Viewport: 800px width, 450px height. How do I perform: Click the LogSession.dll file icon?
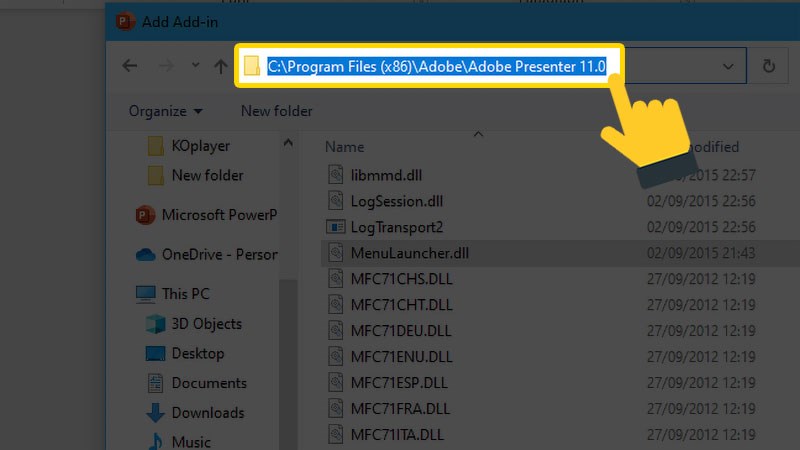335,201
